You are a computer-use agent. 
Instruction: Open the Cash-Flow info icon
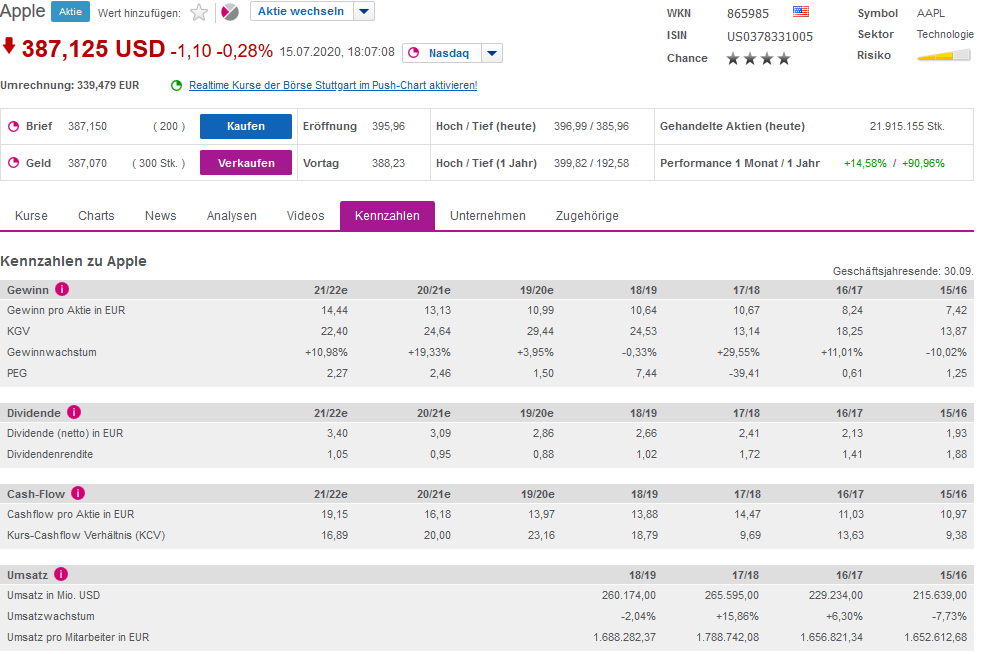coord(78,493)
